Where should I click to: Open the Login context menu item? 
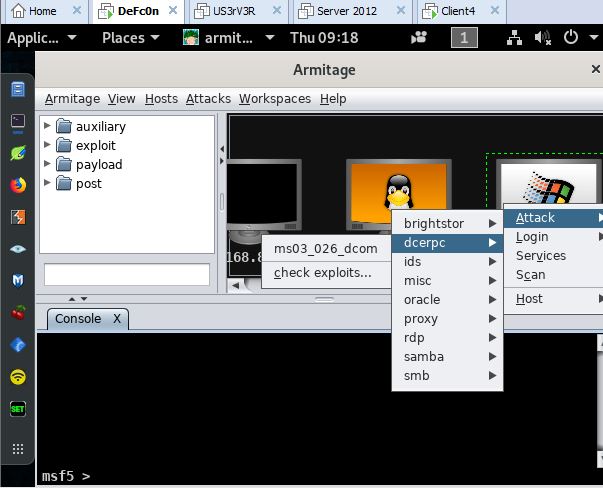point(553,237)
